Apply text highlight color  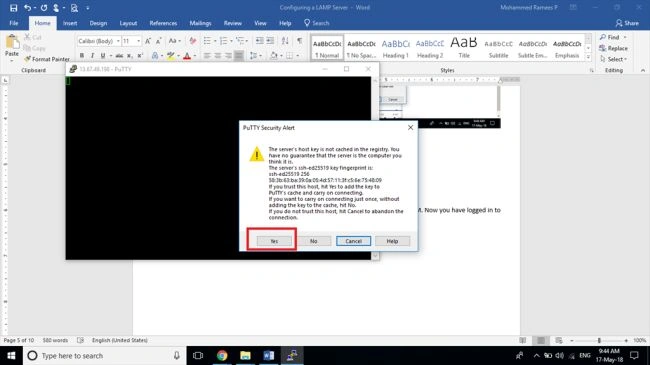pyautogui.click(x=170, y=56)
